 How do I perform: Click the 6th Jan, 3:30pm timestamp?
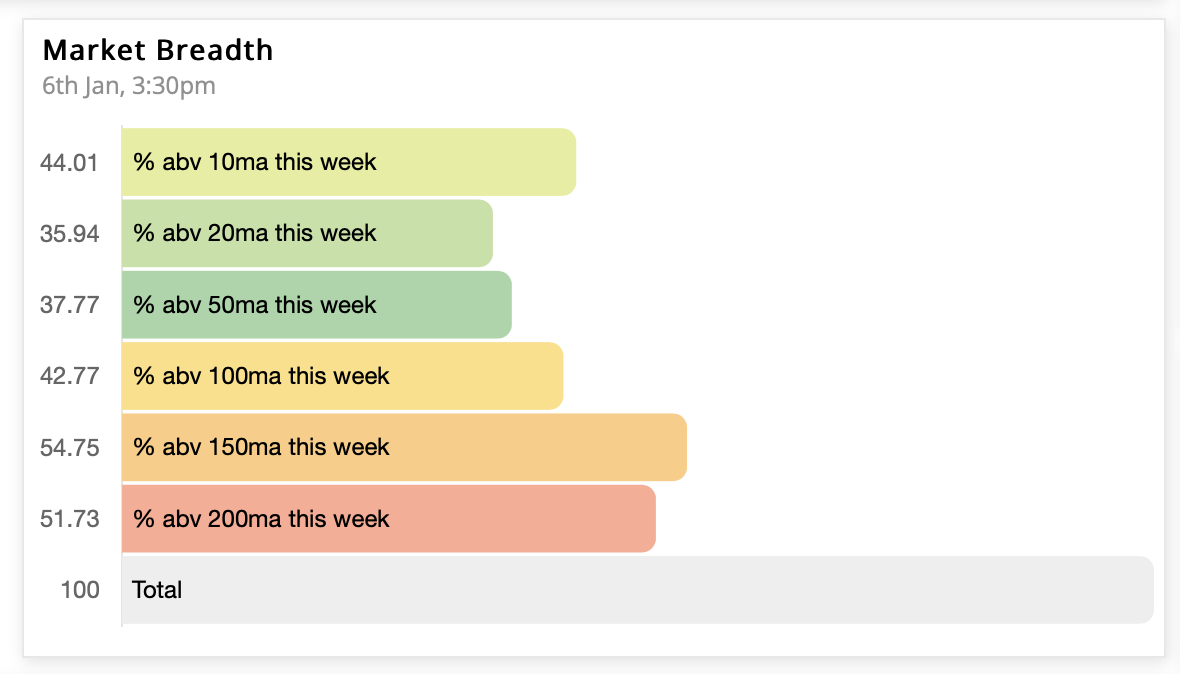click(x=129, y=86)
